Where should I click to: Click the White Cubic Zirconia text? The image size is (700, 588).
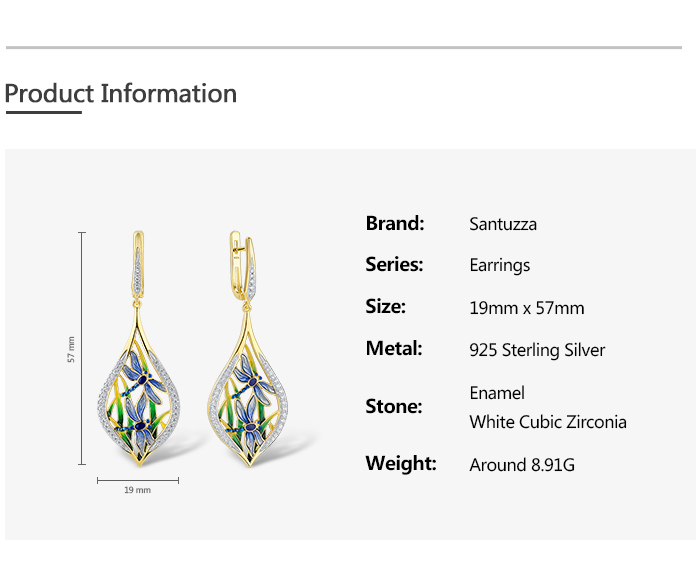click(x=548, y=422)
